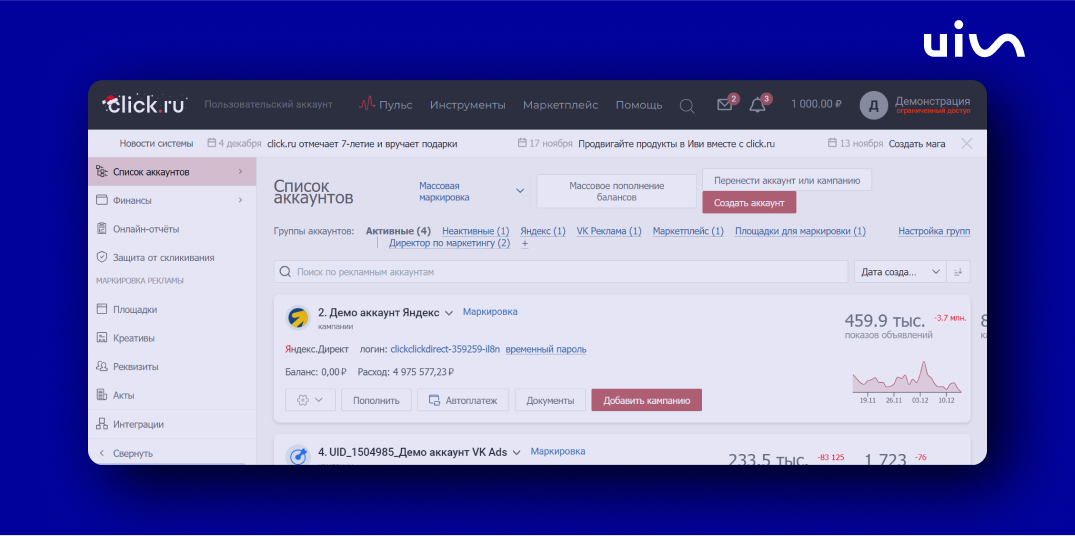1075x536 pixels.
Task: Click the VK Ads account logo icon
Action: pos(298,454)
